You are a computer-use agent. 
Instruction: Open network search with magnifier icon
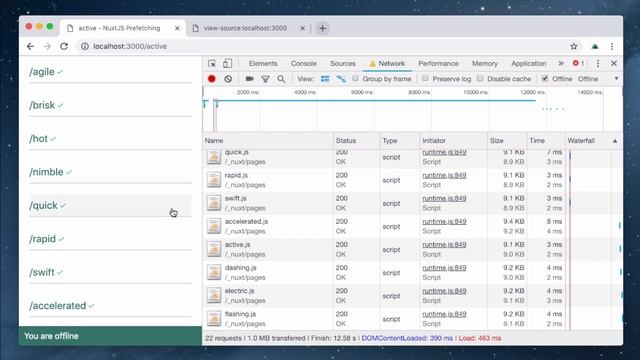tap(281, 79)
